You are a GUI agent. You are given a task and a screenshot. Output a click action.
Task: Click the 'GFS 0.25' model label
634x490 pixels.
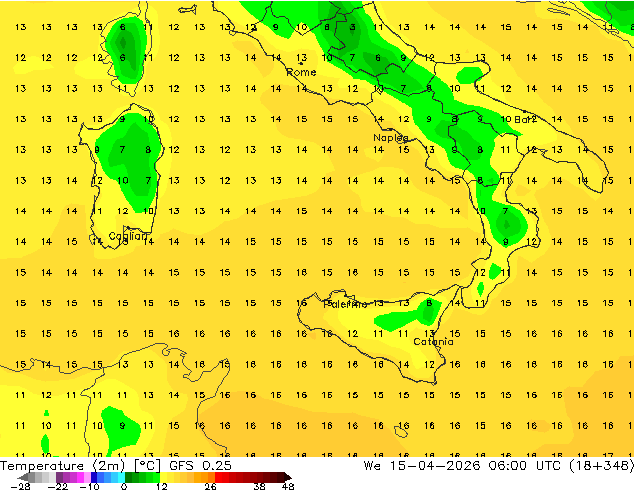click(200, 466)
